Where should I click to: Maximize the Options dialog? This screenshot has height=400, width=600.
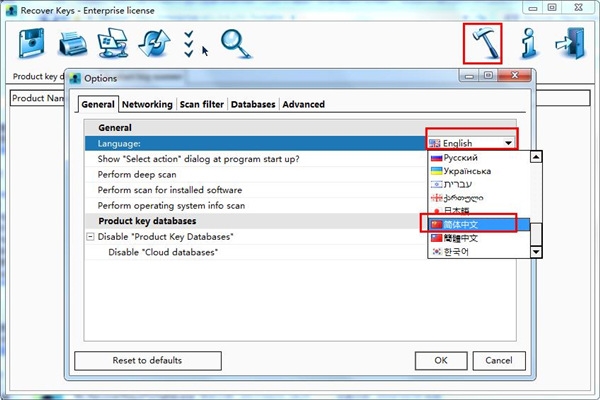[x=488, y=75]
